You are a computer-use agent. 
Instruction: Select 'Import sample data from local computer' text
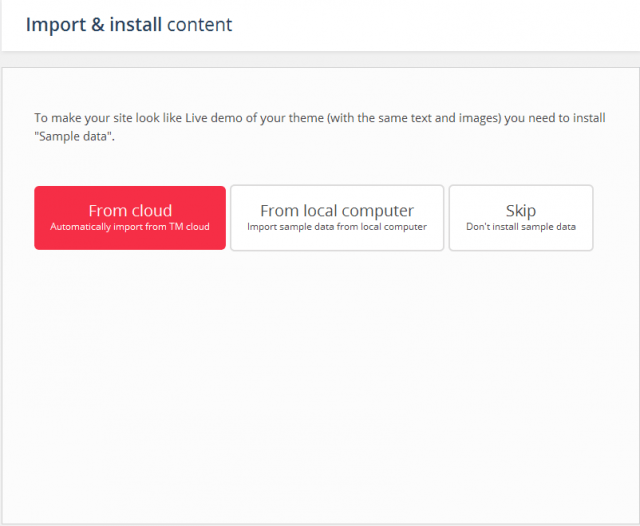point(337,227)
